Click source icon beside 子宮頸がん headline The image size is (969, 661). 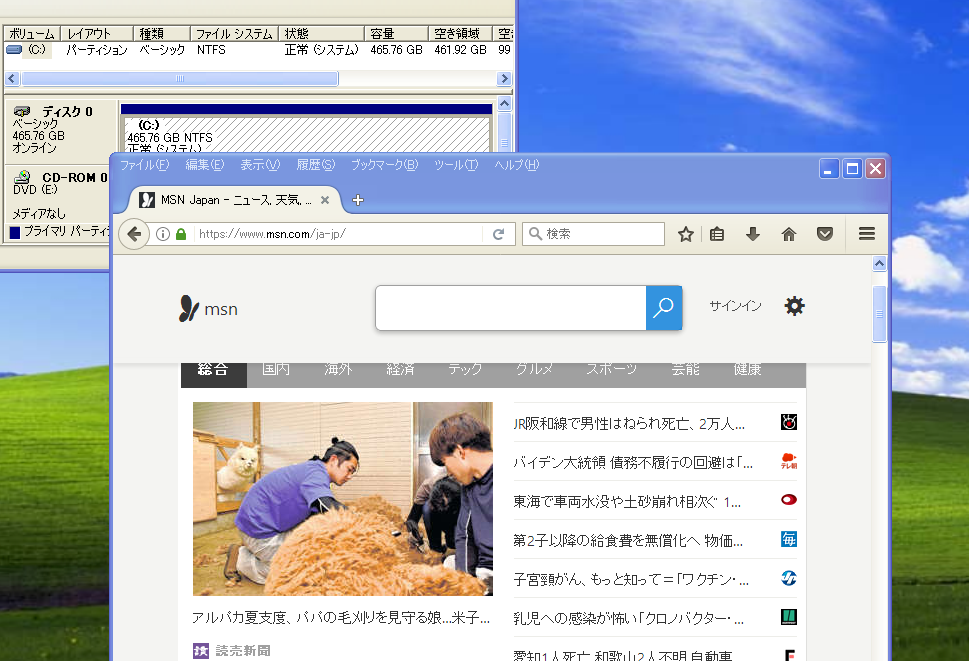click(789, 578)
